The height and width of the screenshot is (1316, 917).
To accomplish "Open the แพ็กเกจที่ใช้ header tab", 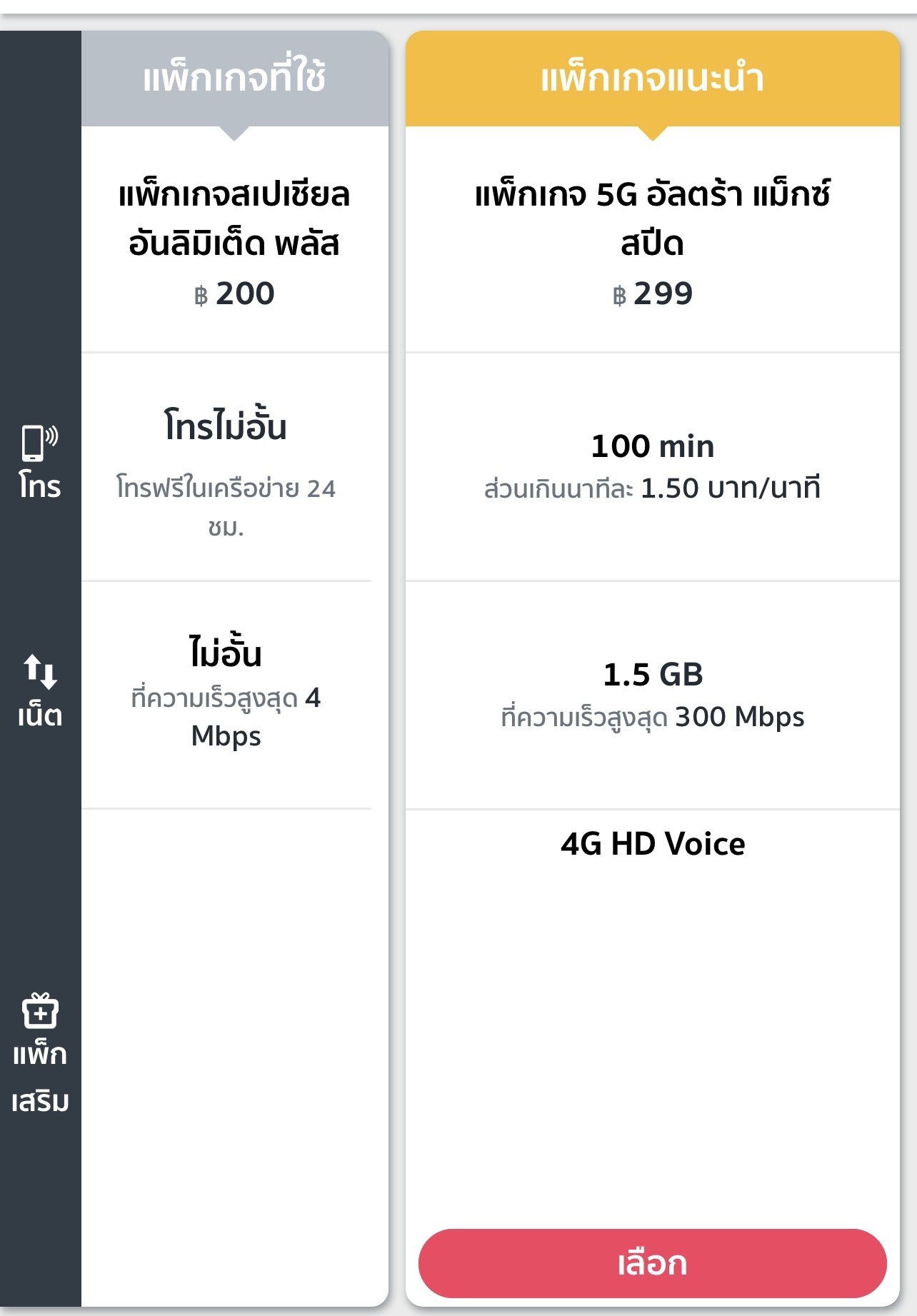I will click(234, 79).
